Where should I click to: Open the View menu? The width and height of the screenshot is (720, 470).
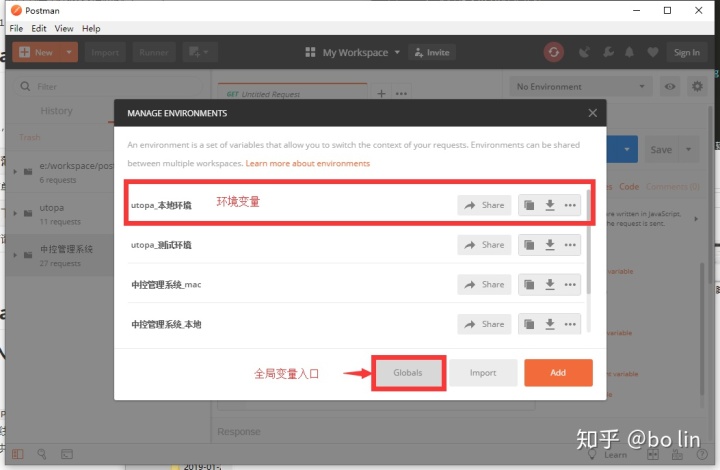point(64,28)
